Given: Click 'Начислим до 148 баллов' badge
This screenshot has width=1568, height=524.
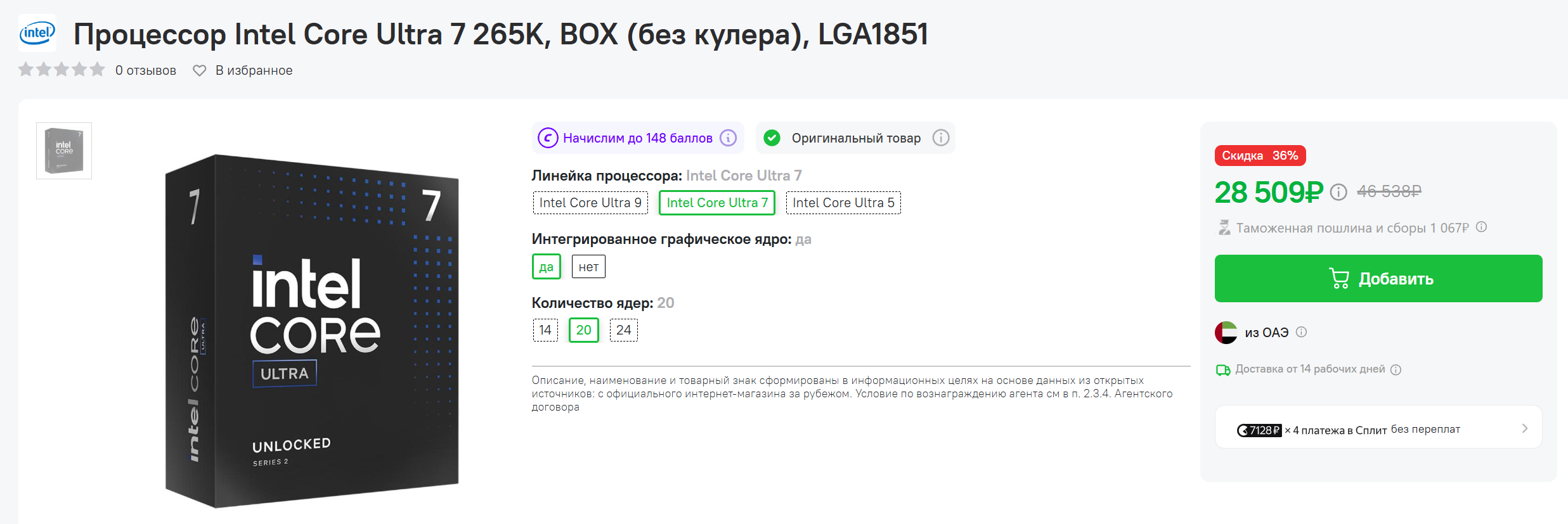Looking at the screenshot, I should pos(638,137).
